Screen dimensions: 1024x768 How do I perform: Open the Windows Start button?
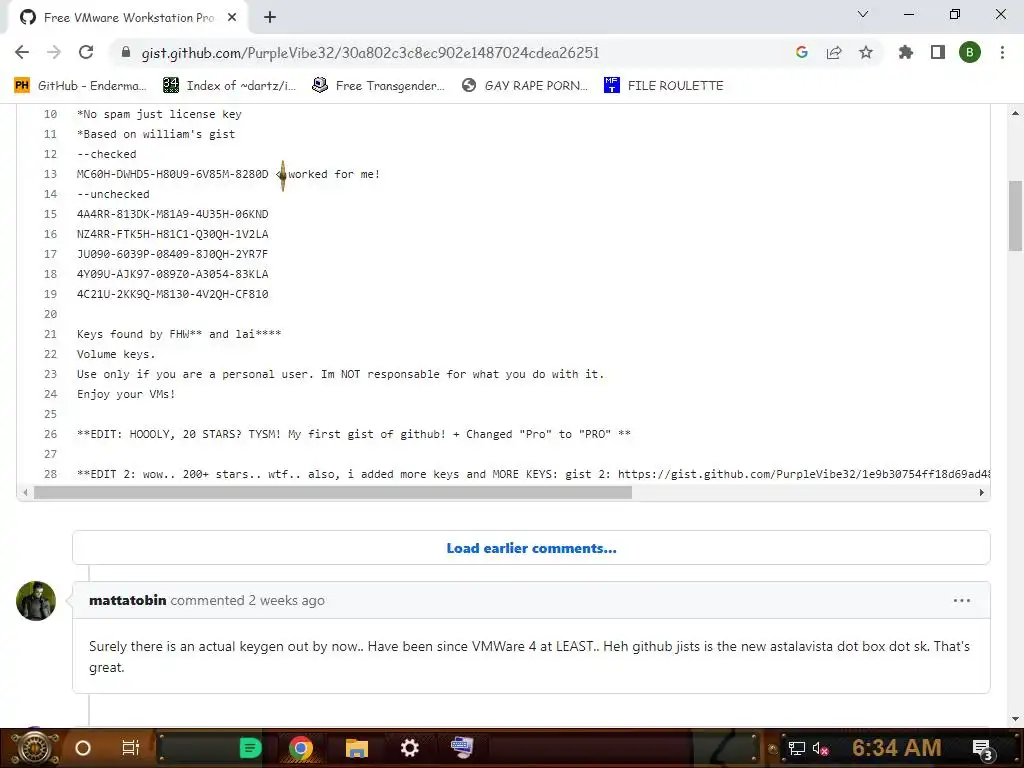34,748
